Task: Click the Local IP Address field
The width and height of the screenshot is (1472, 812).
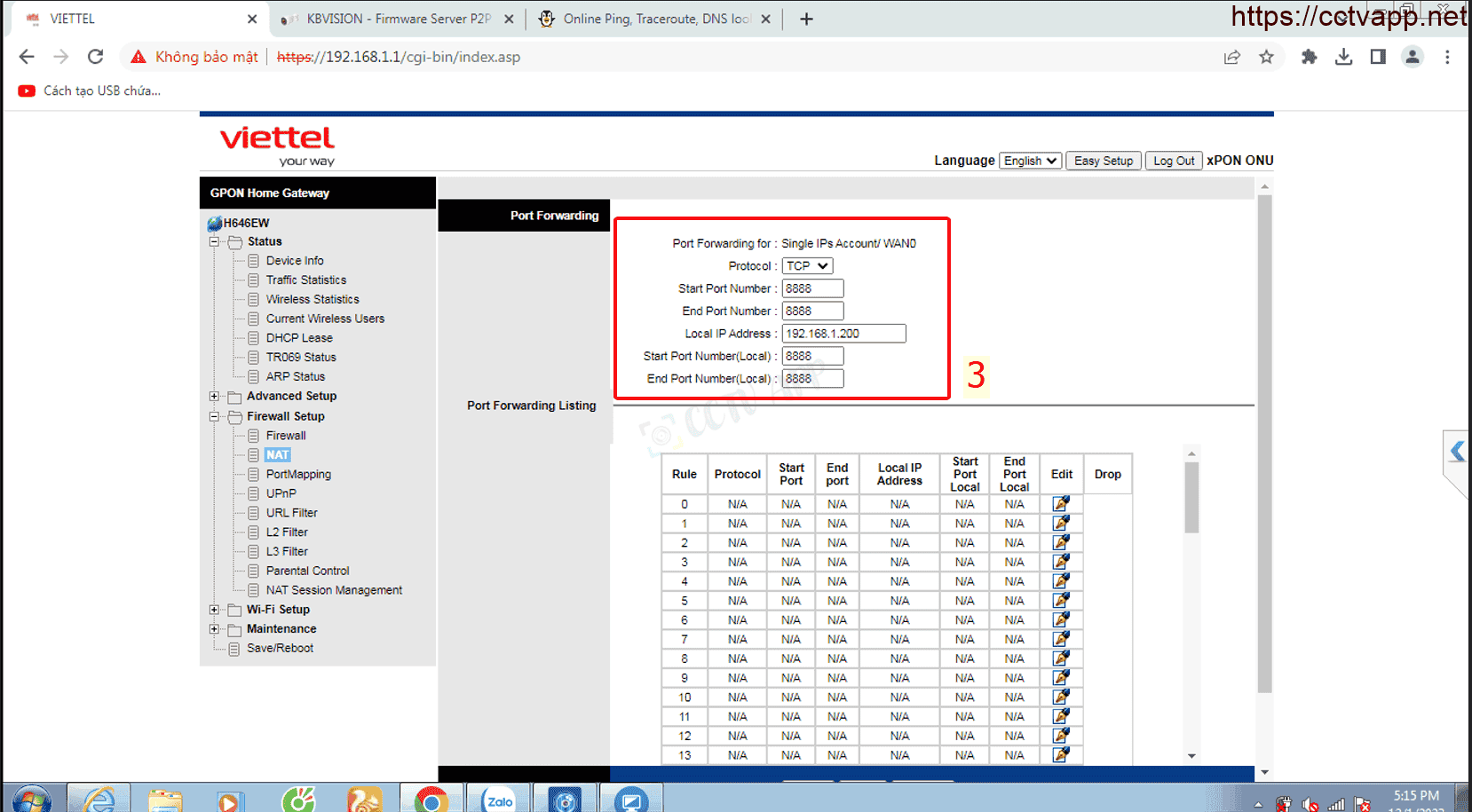Action: point(843,334)
